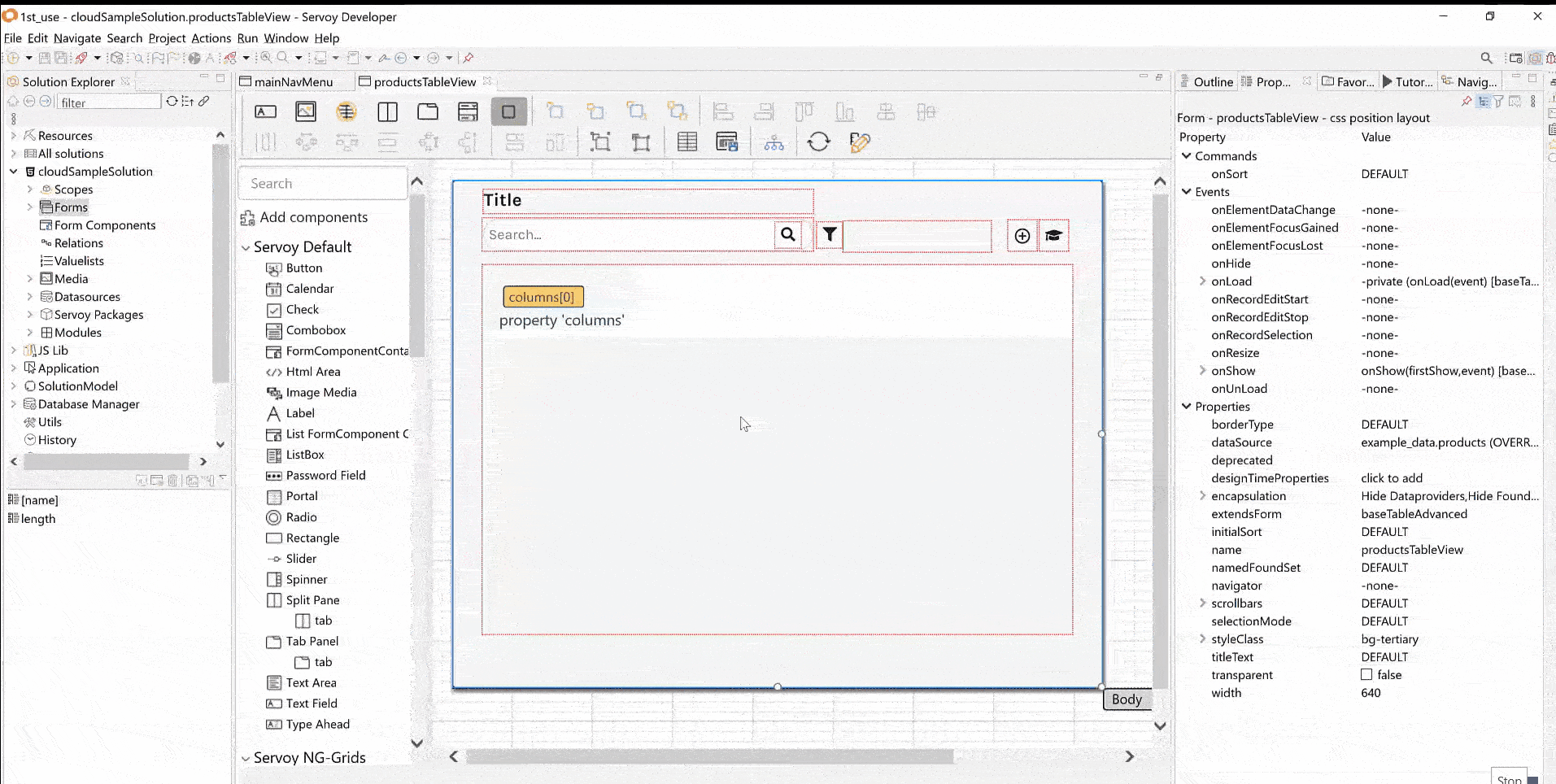Click the palette Search field

point(323,184)
